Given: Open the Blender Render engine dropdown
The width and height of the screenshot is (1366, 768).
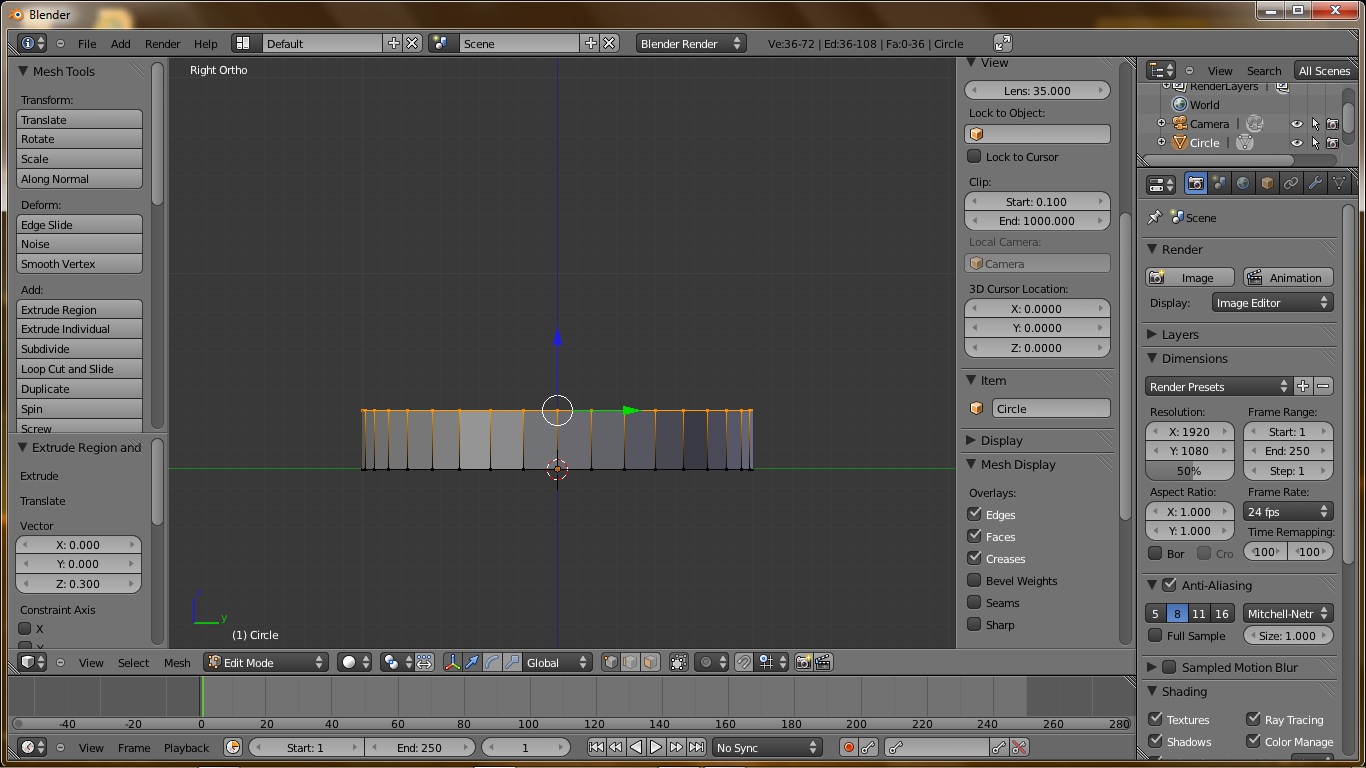Looking at the screenshot, I should [x=690, y=43].
